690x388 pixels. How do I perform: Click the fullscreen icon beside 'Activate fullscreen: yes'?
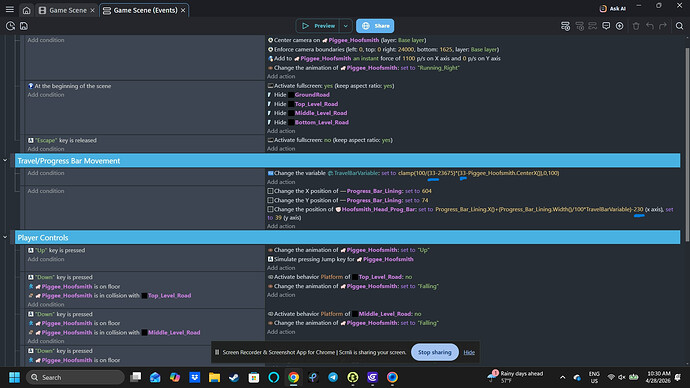pyautogui.click(x=270, y=86)
